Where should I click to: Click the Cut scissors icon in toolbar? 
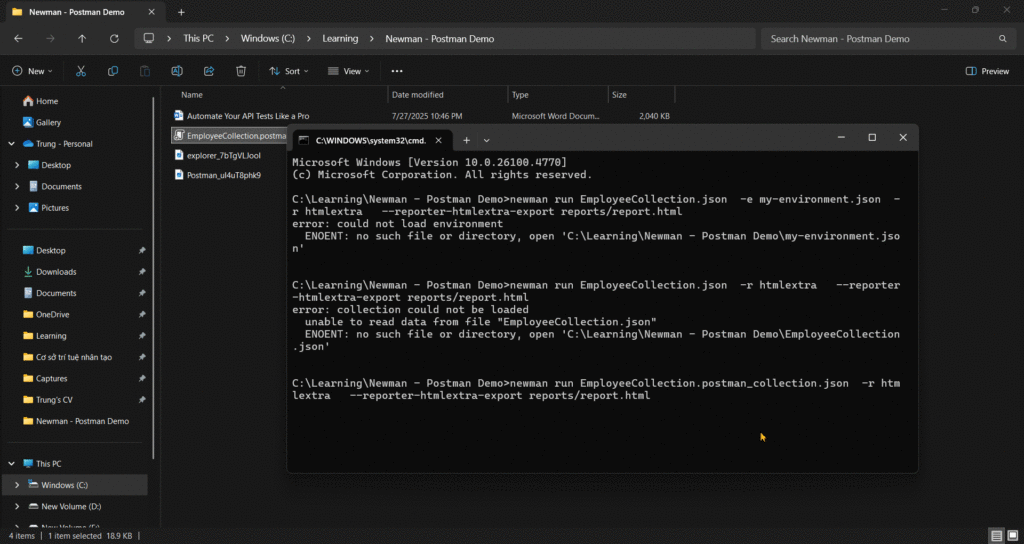click(81, 71)
